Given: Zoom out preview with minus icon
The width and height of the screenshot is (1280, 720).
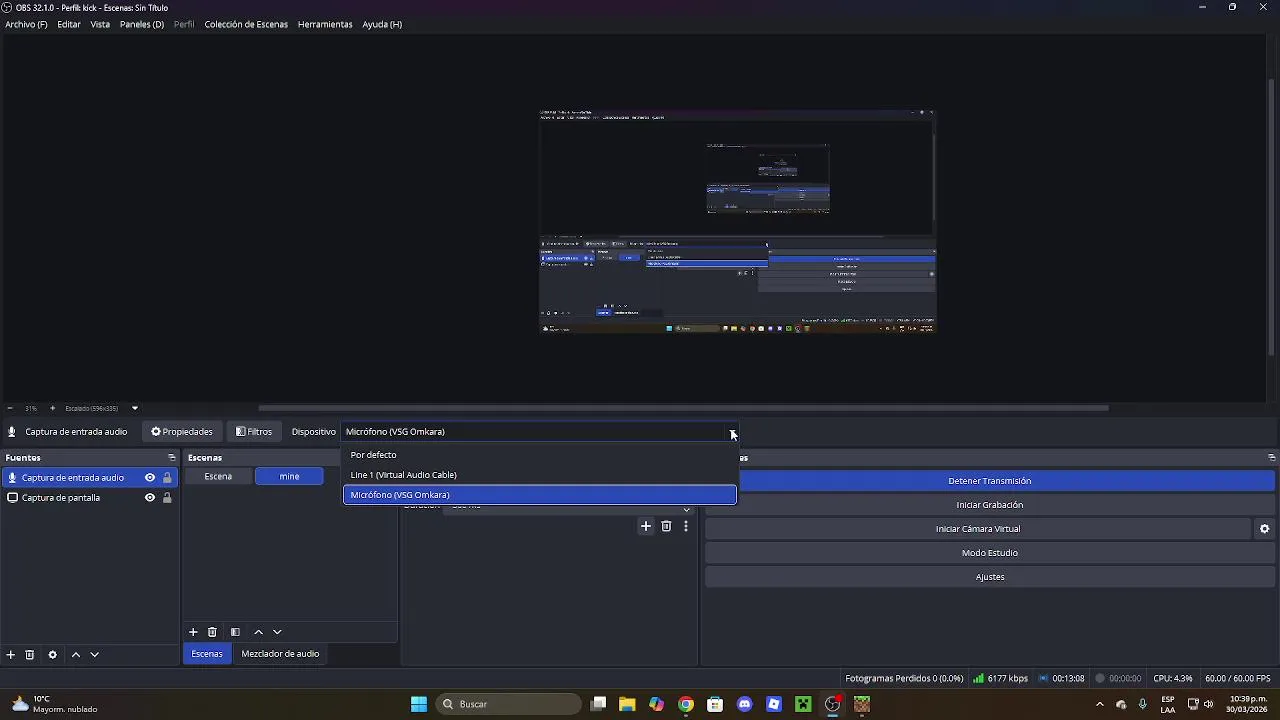Looking at the screenshot, I should click(x=10, y=408).
